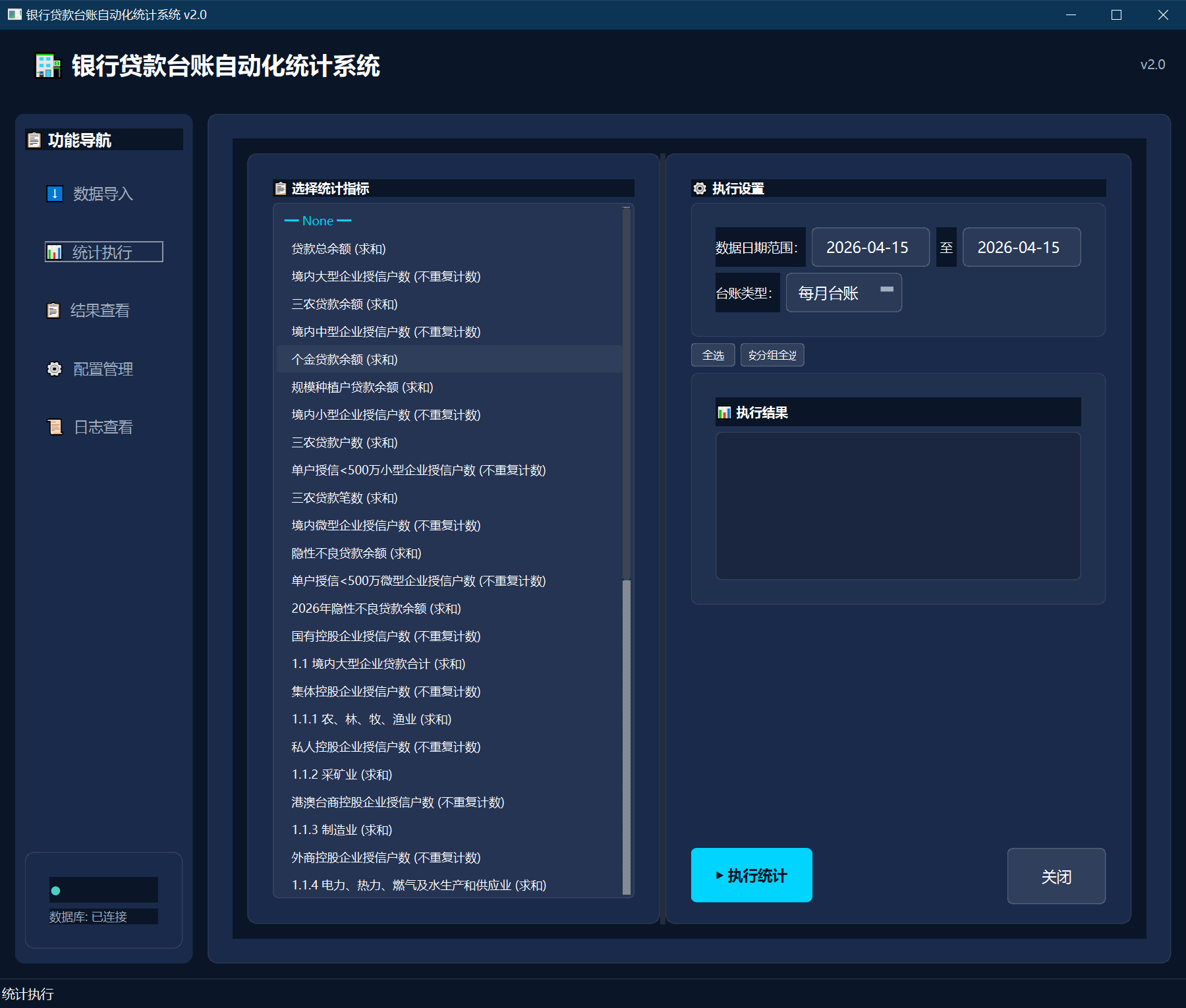Select 贷款总余额 (求和) indicator
The height and width of the screenshot is (1008, 1186).
coord(339,249)
